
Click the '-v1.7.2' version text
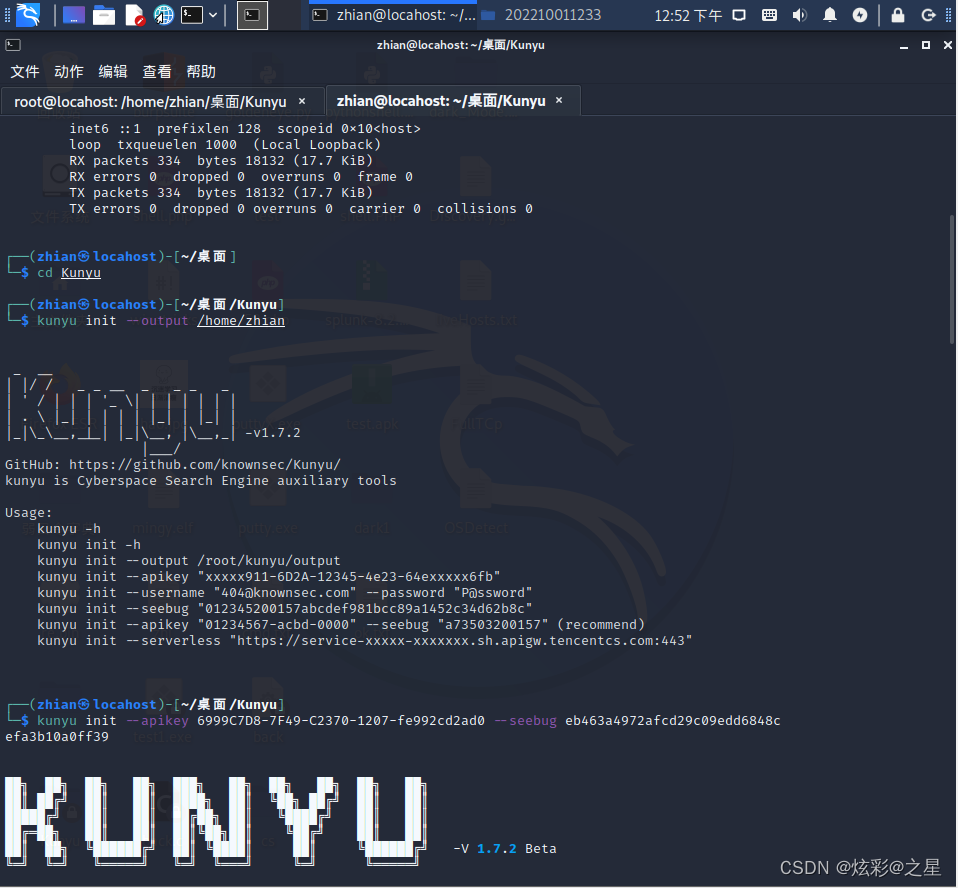tap(272, 433)
